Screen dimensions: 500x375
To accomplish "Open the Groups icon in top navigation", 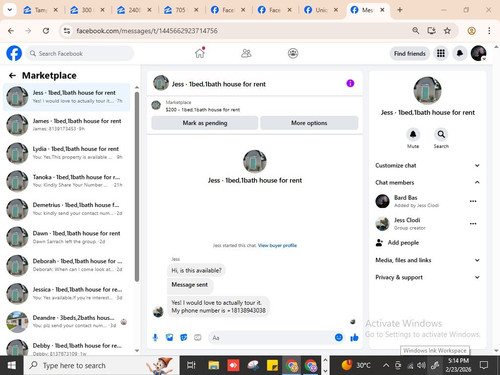I will pyautogui.click(x=293, y=53).
